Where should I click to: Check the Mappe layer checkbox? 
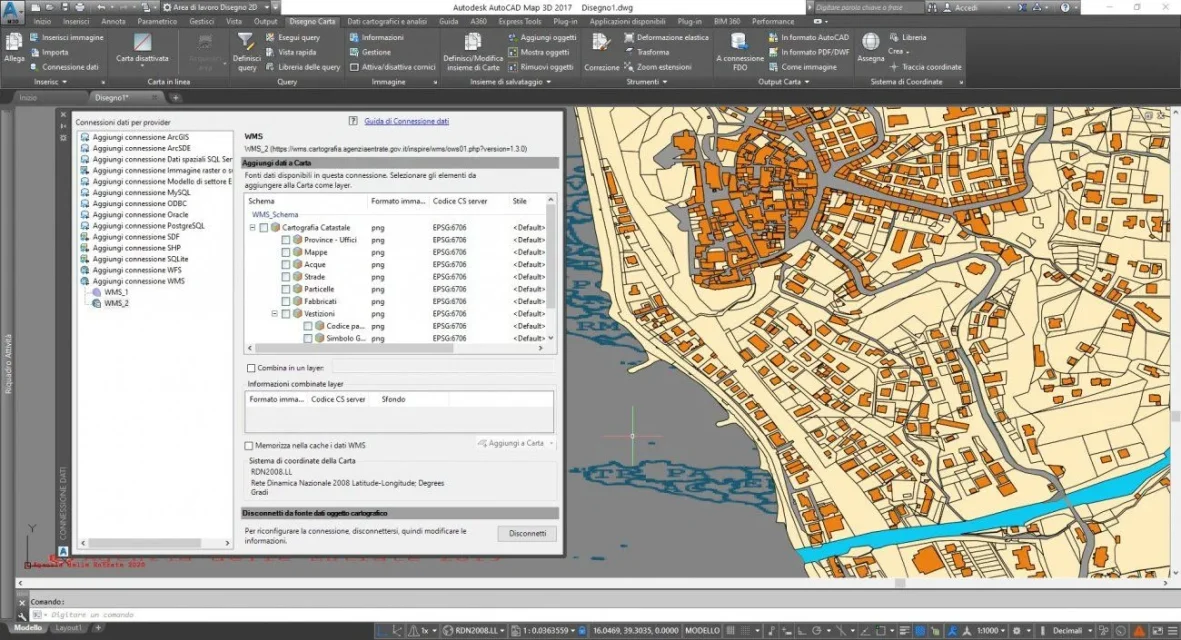tap(285, 252)
